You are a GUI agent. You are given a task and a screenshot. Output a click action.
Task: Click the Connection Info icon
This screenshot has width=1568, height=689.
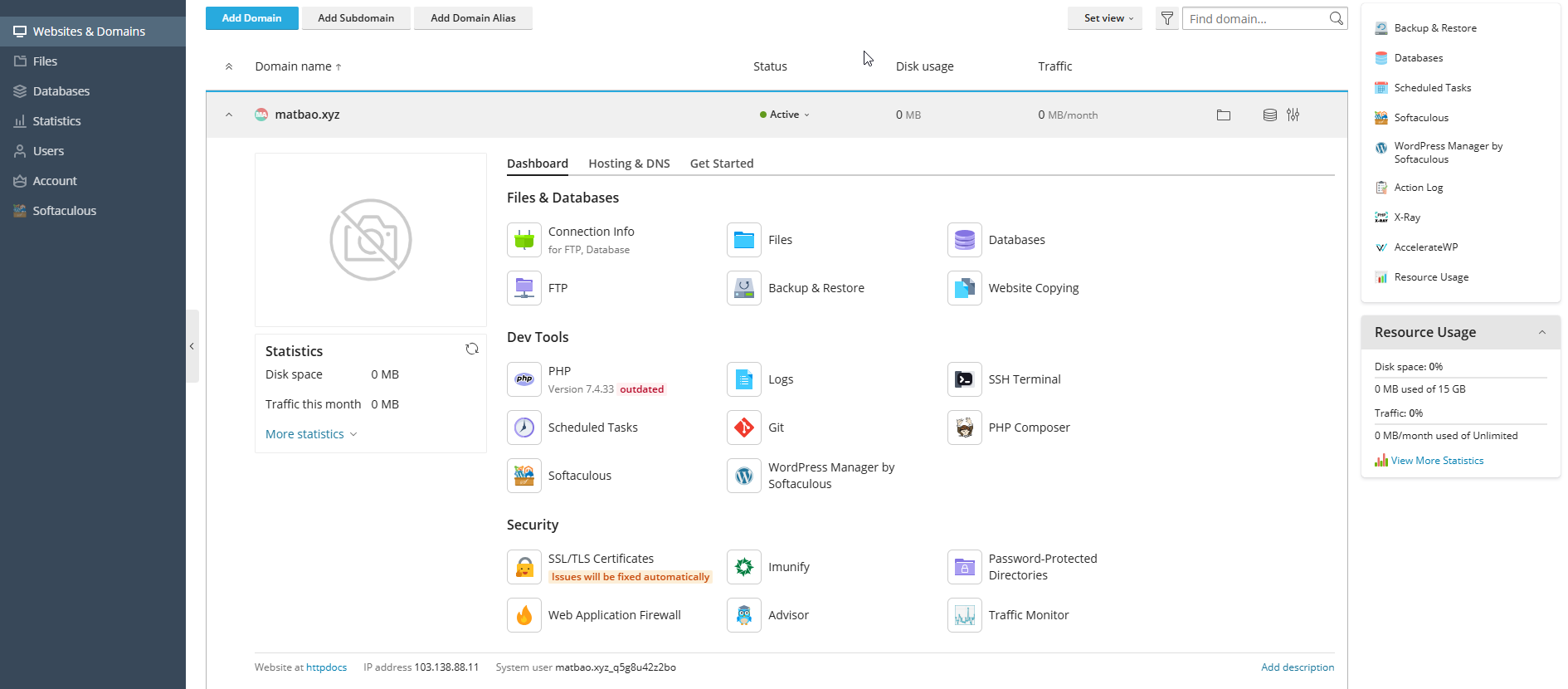pyautogui.click(x=524, y=240)
